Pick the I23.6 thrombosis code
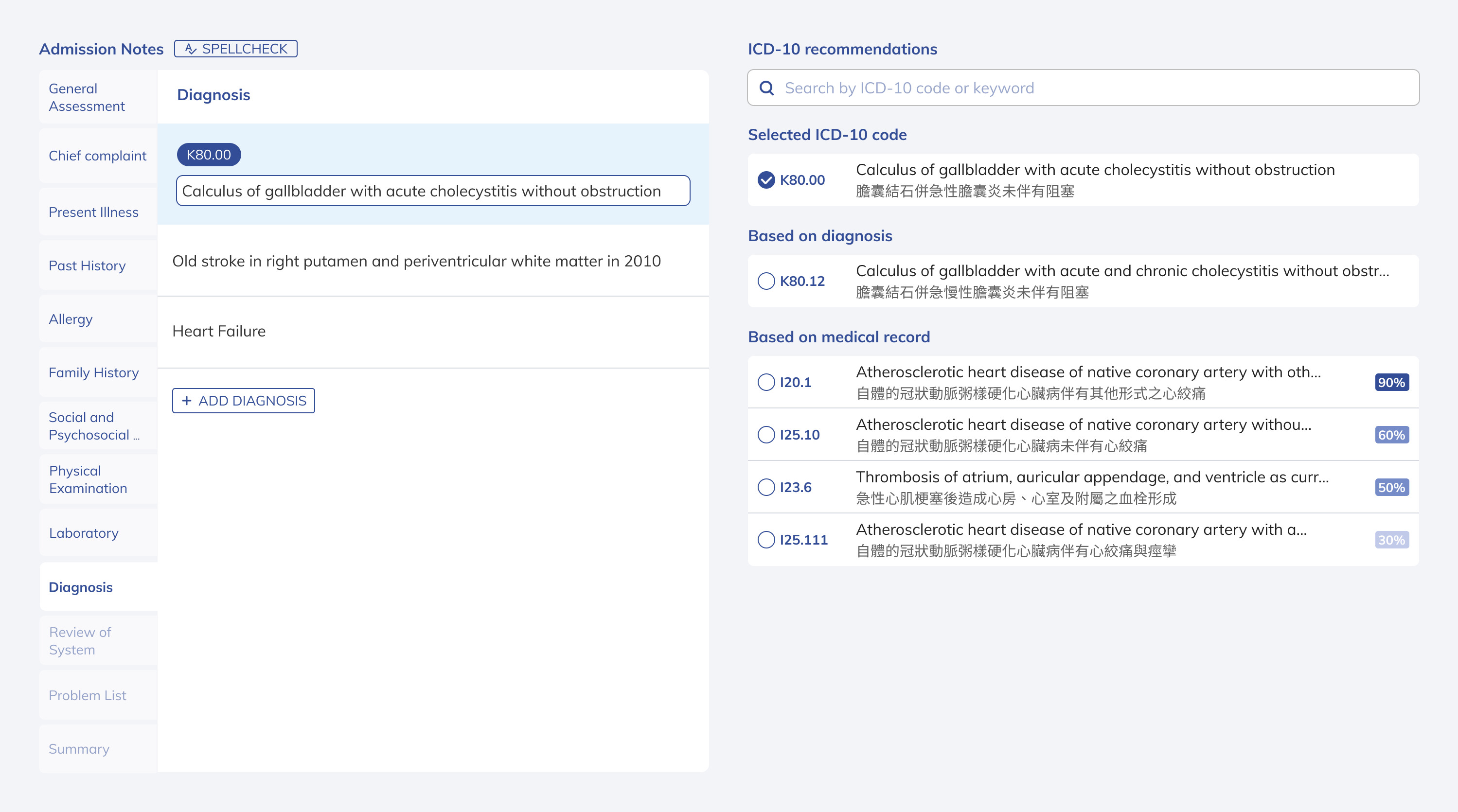 pyautogui.click(x=766, y=487)
